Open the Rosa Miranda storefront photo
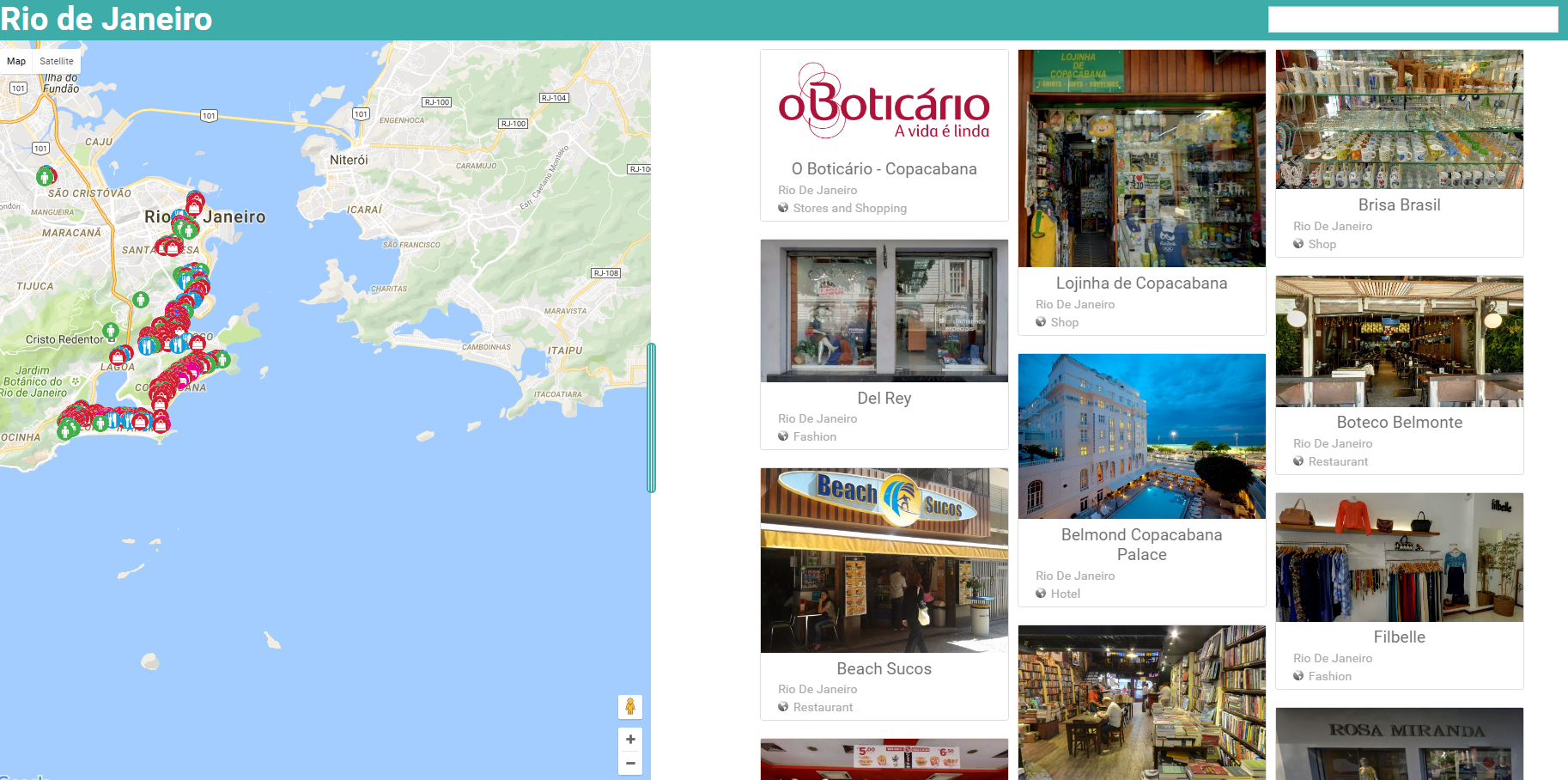Image resolution: width=1568 pixels, height=780 pixels. click(1400, 744)
